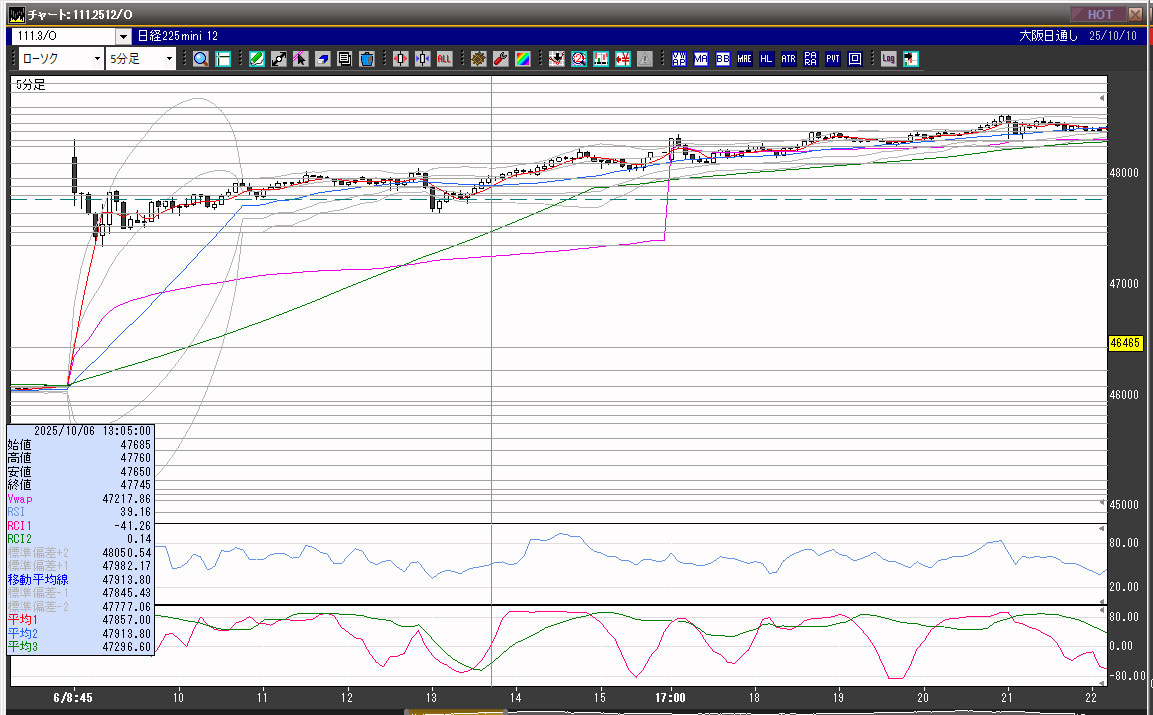Select the green pencil drawing tool
This screenshot has height=715, width=1153.
257,59
